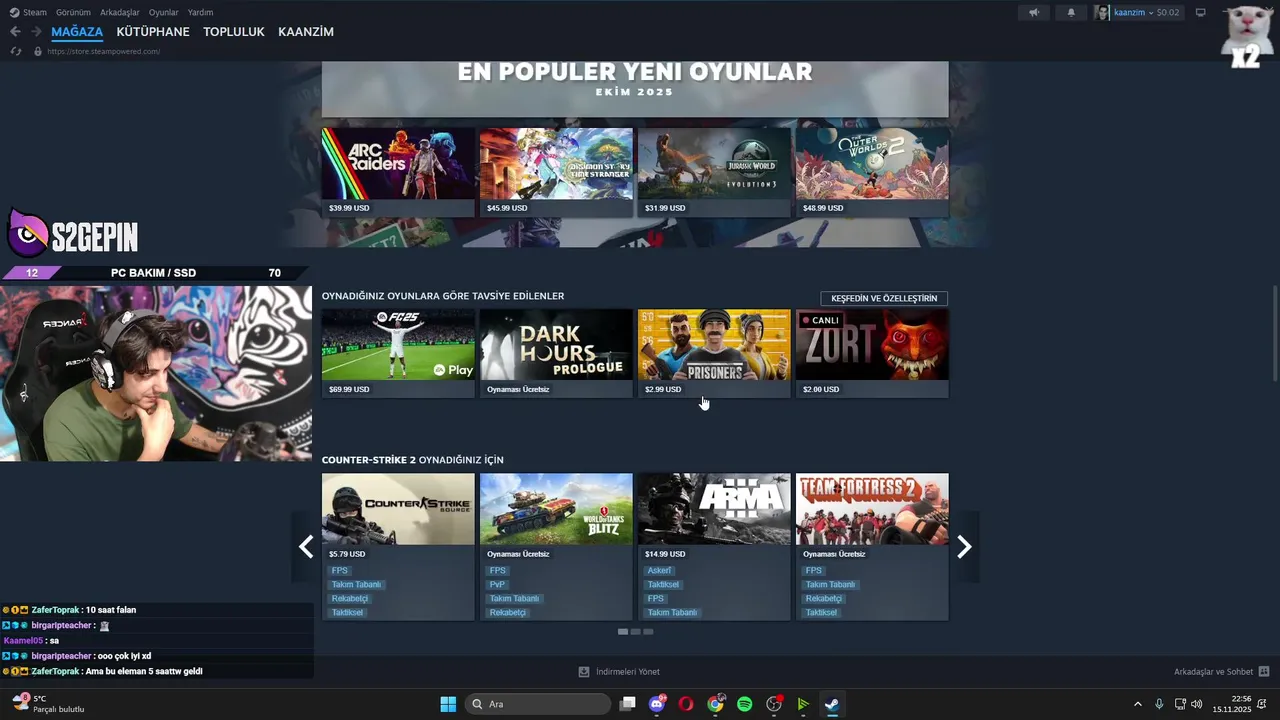Select the first carousel page indicator
1280x720 pixels.
623,632
